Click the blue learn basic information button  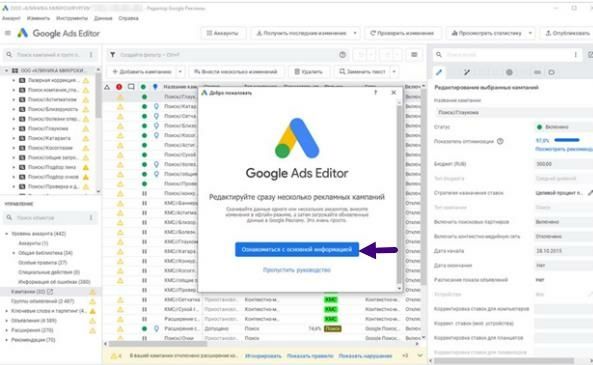coord(297,250)
